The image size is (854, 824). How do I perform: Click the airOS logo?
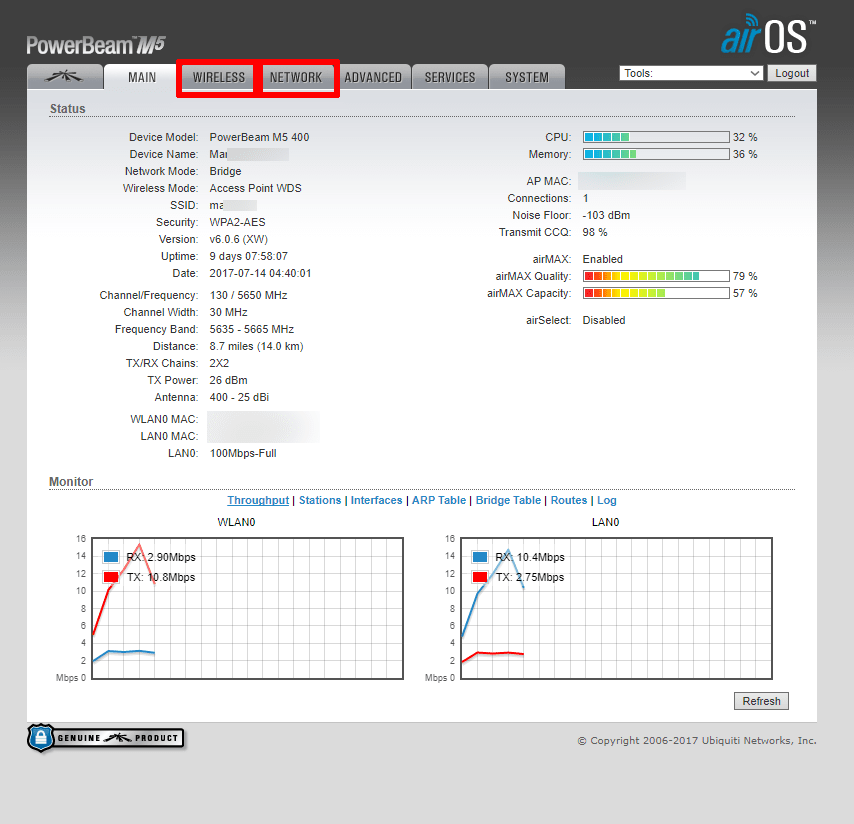pyautogui.click(x=767, y=35)
